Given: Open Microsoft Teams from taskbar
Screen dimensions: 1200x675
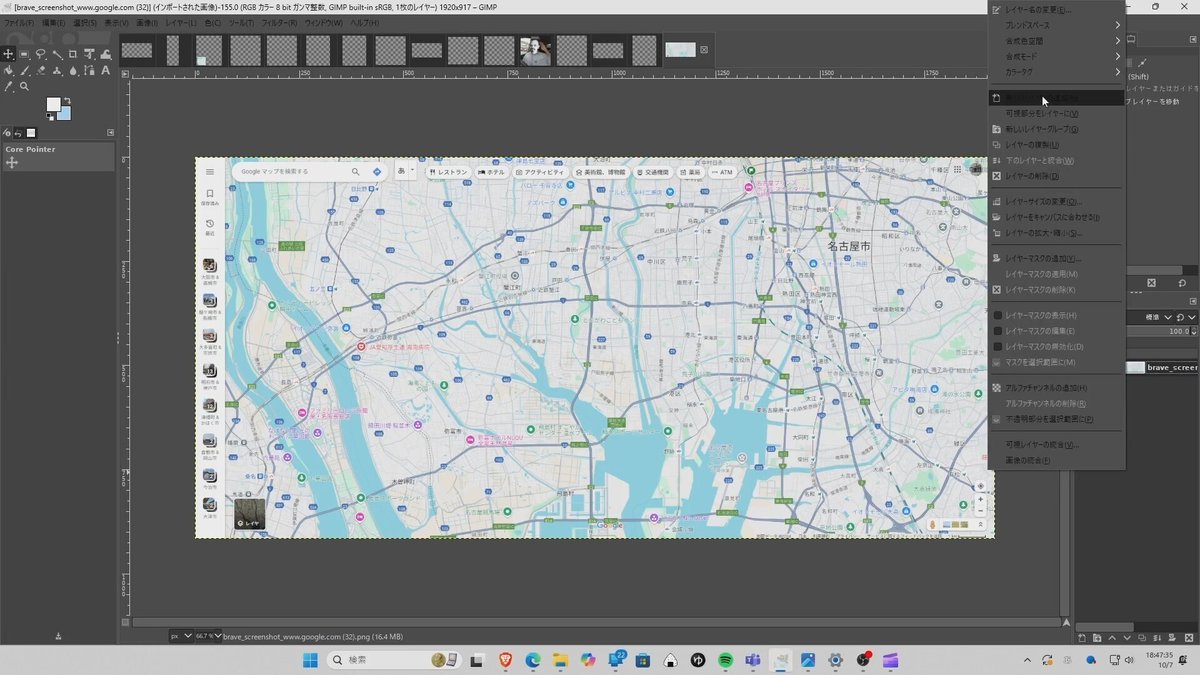Looking at the screenshot, I should point(753,660).
